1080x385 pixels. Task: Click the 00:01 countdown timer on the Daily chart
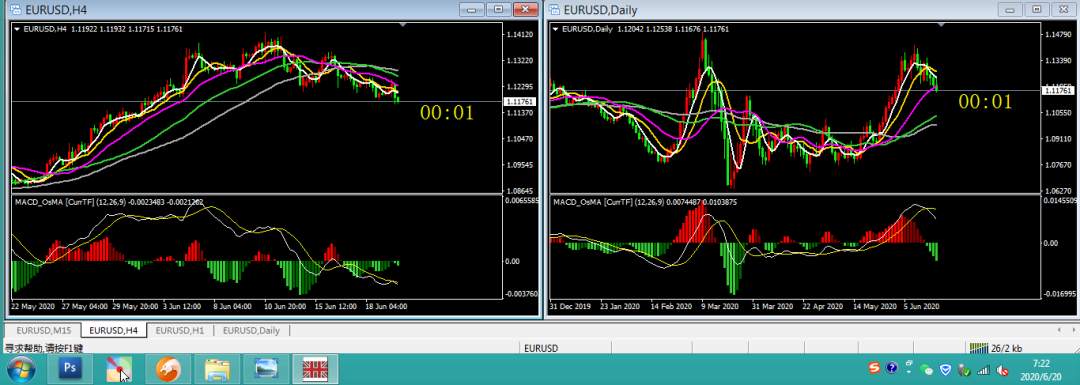(986, 102)
